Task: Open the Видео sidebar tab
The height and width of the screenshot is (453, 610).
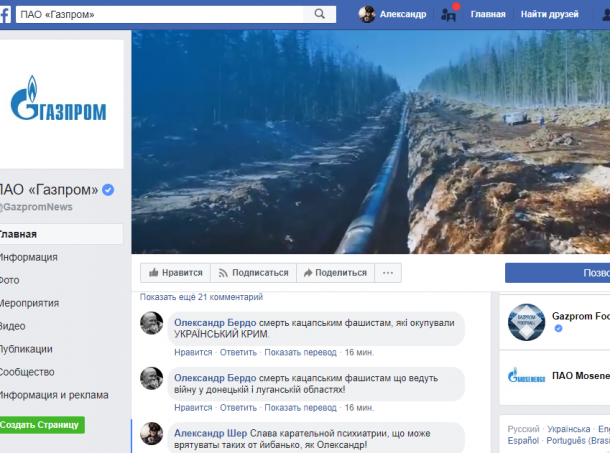Action: (x=12, y=326)
